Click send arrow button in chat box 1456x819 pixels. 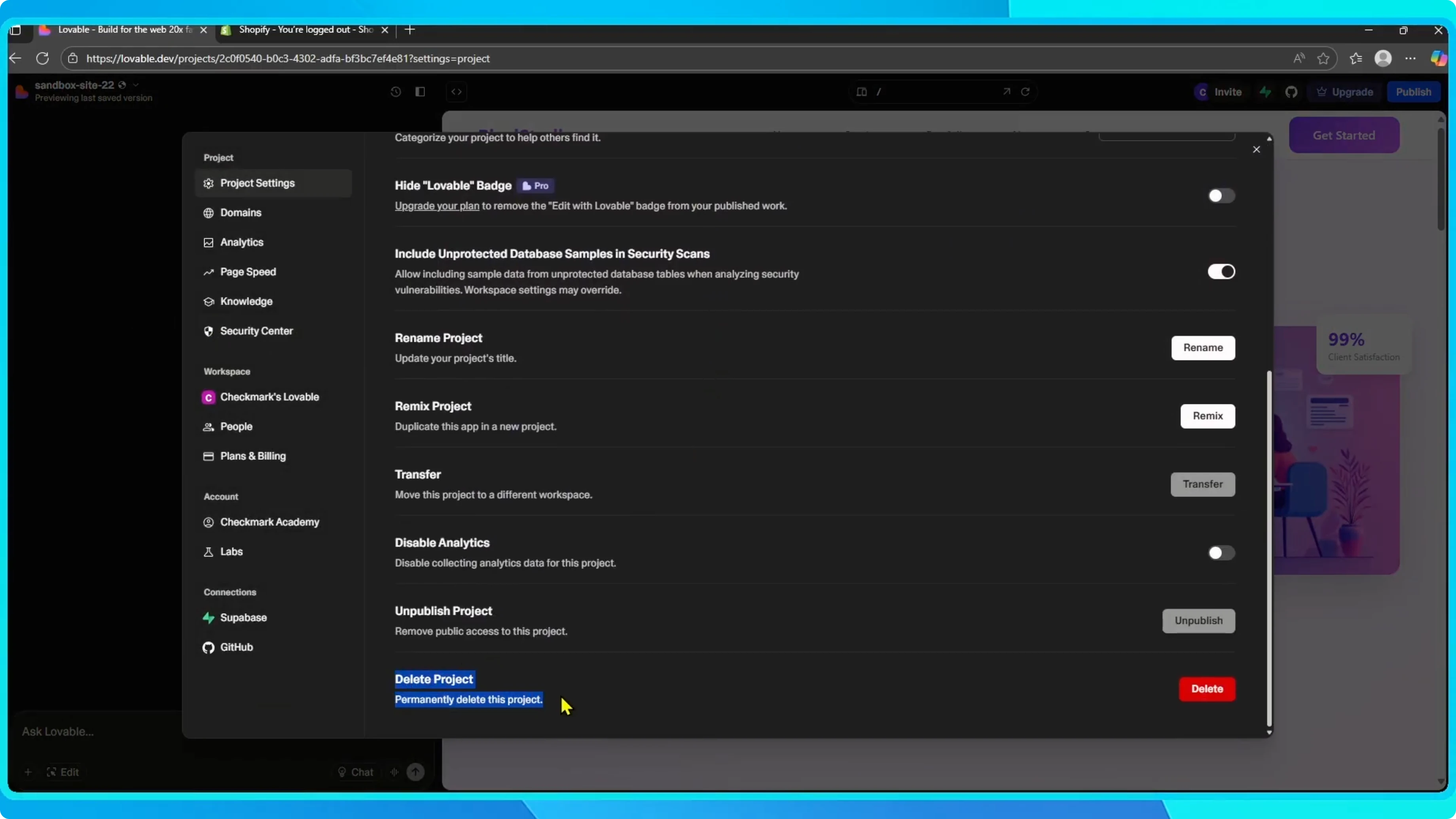point(415,772)
